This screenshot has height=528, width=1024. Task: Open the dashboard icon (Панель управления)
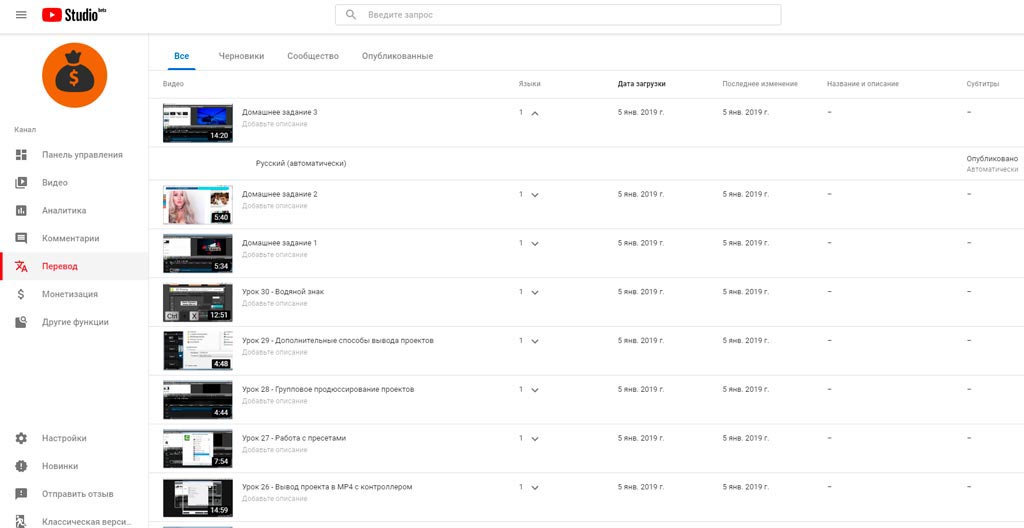(21, 155)
